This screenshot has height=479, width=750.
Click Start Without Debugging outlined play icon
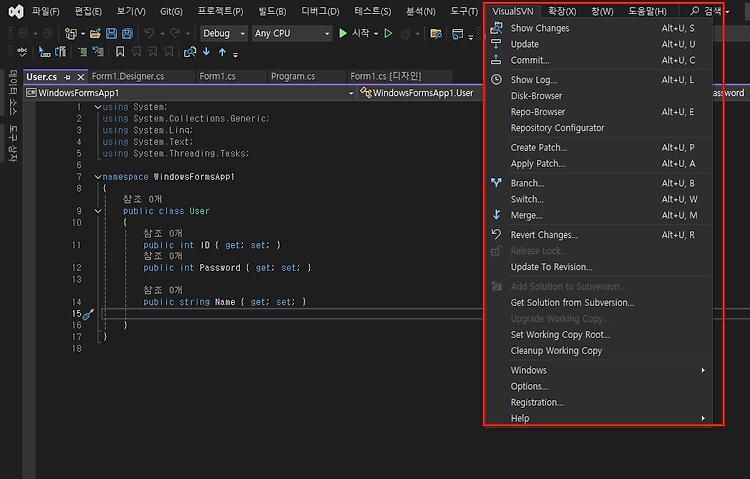pyautogui.click(x=388, y=33)
